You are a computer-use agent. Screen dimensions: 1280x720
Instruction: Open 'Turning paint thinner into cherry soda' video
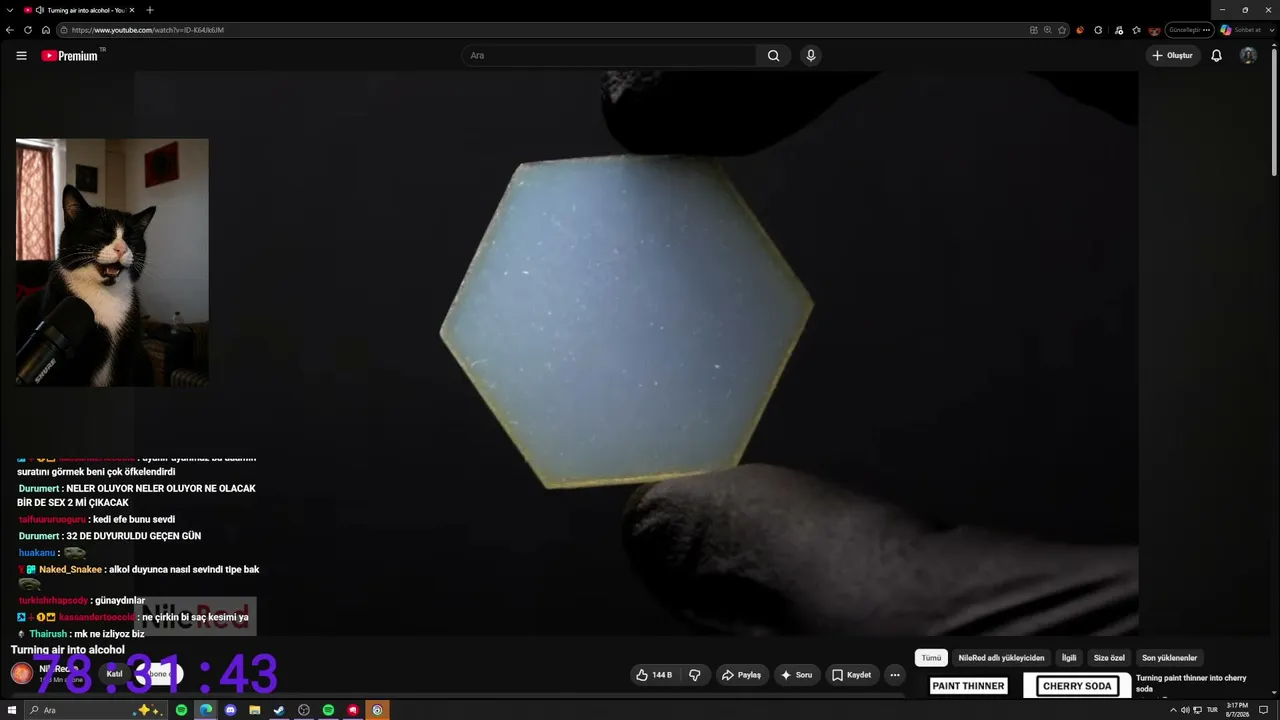point(1191,683)
